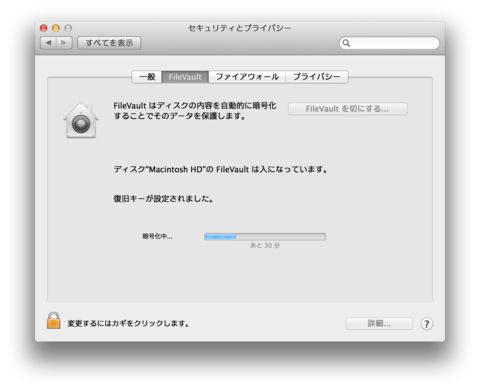Open the ファイアウォール tab
480x390 pixels.
(247, 77)
